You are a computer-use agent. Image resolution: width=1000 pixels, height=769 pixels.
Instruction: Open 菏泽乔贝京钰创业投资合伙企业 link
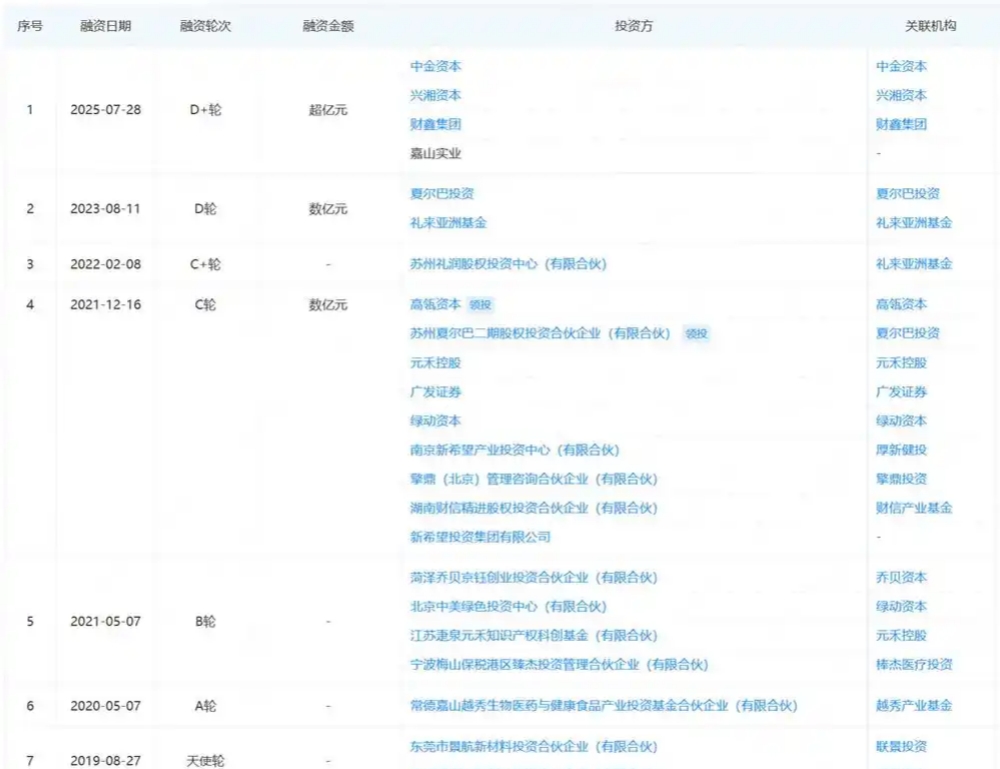coord(534,578)
